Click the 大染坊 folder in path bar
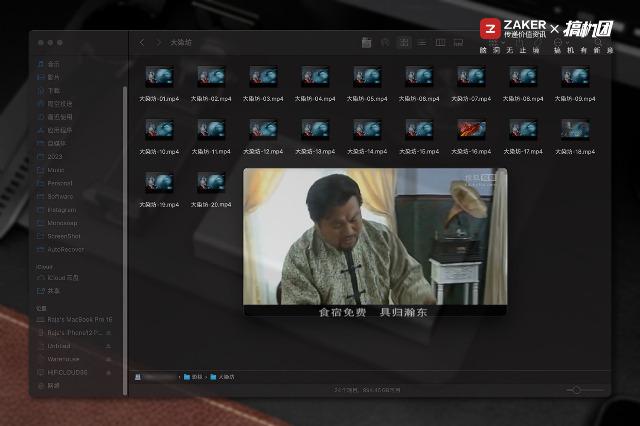The image size is (640, 426). 222,377
